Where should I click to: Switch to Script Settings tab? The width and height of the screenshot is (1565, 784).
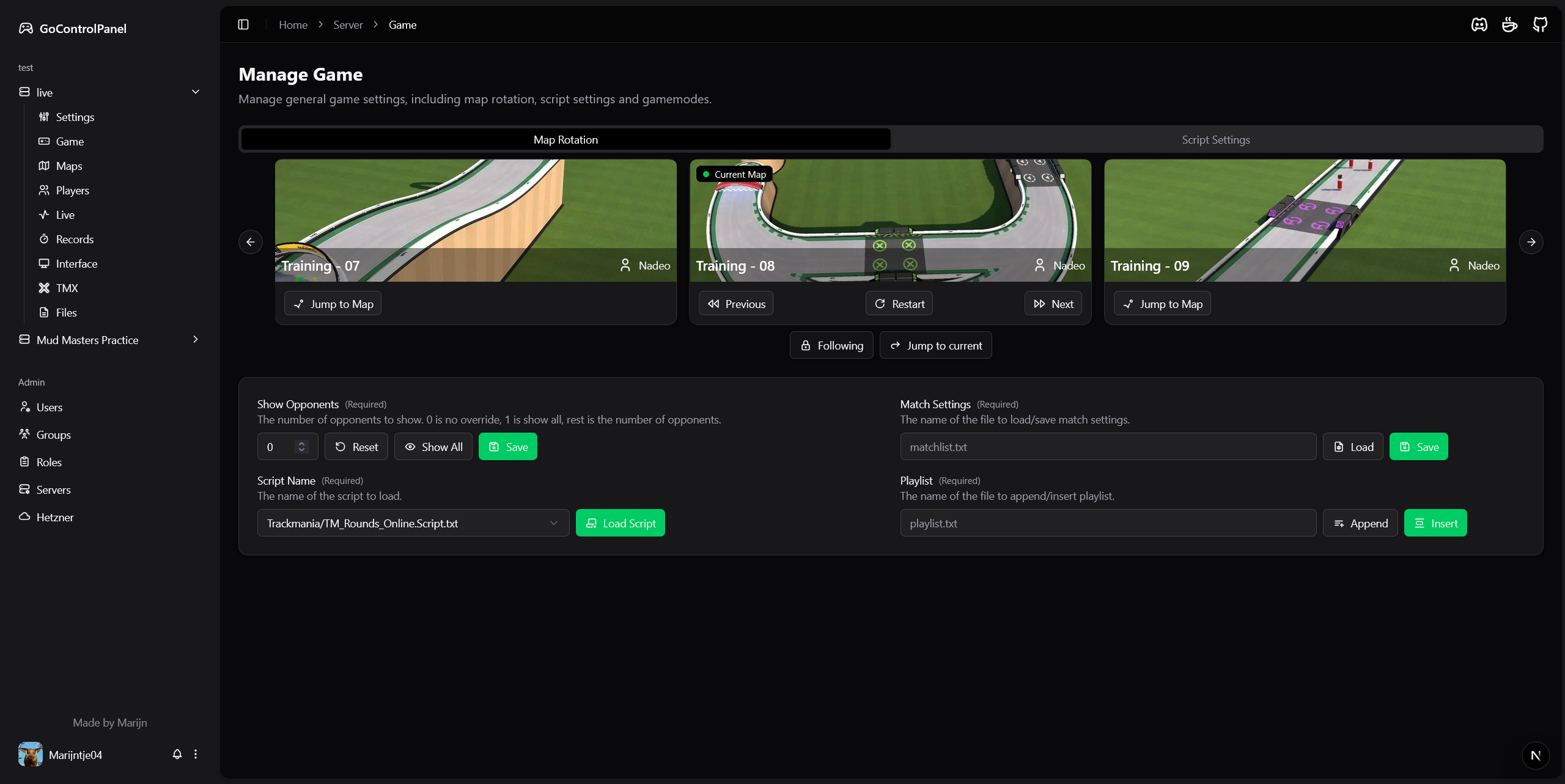1215,139
